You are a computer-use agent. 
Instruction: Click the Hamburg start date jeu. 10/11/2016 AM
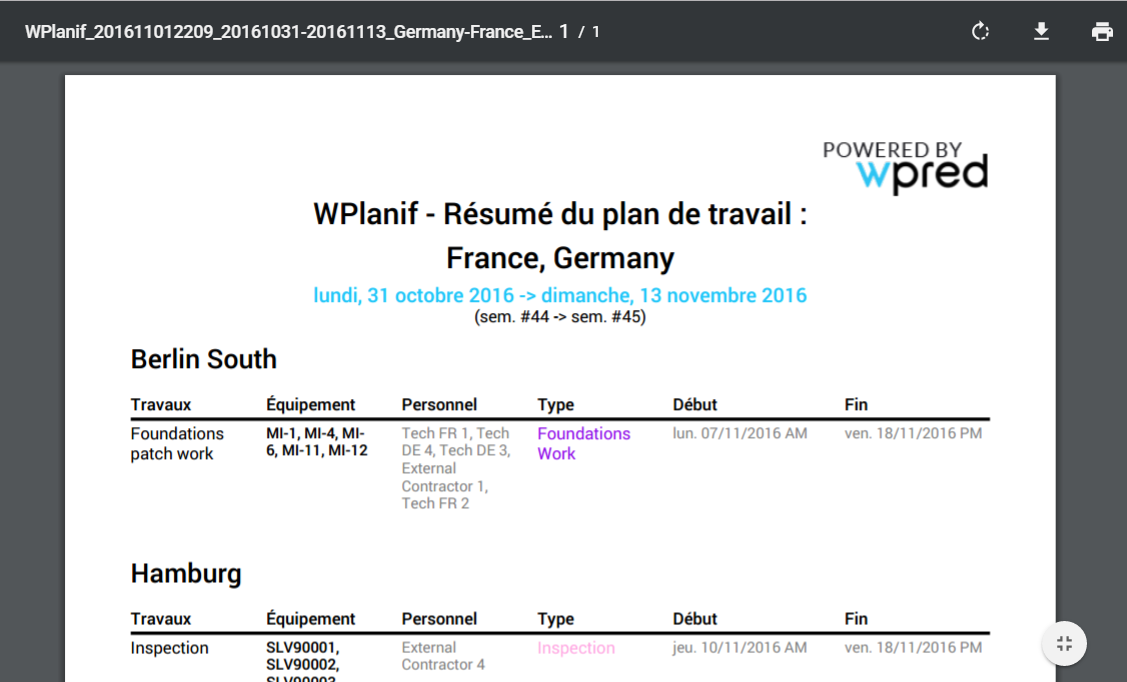[740, 647]
